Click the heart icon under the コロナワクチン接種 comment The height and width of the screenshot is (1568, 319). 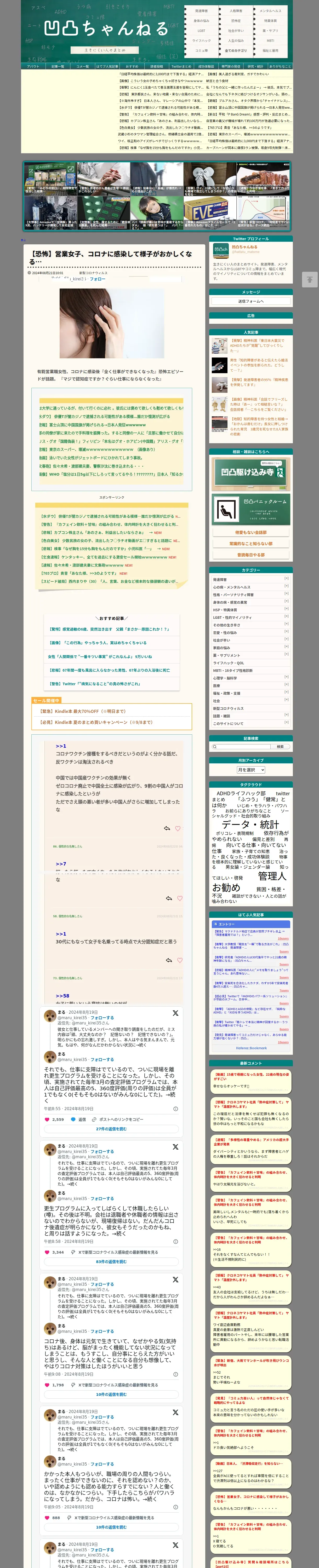(178, 828)
